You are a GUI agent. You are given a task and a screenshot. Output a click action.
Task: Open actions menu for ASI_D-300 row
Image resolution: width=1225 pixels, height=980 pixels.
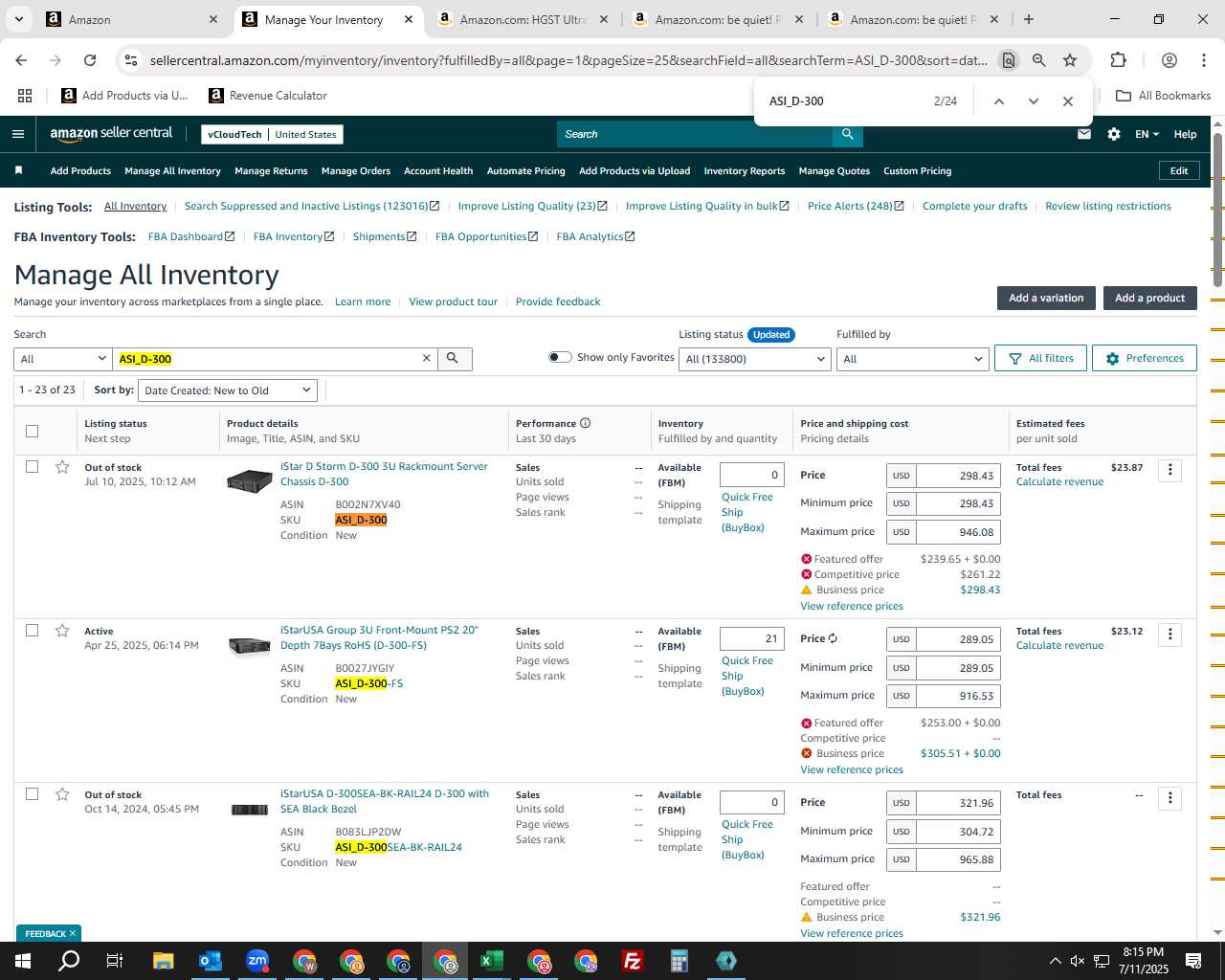point(1169,471)
